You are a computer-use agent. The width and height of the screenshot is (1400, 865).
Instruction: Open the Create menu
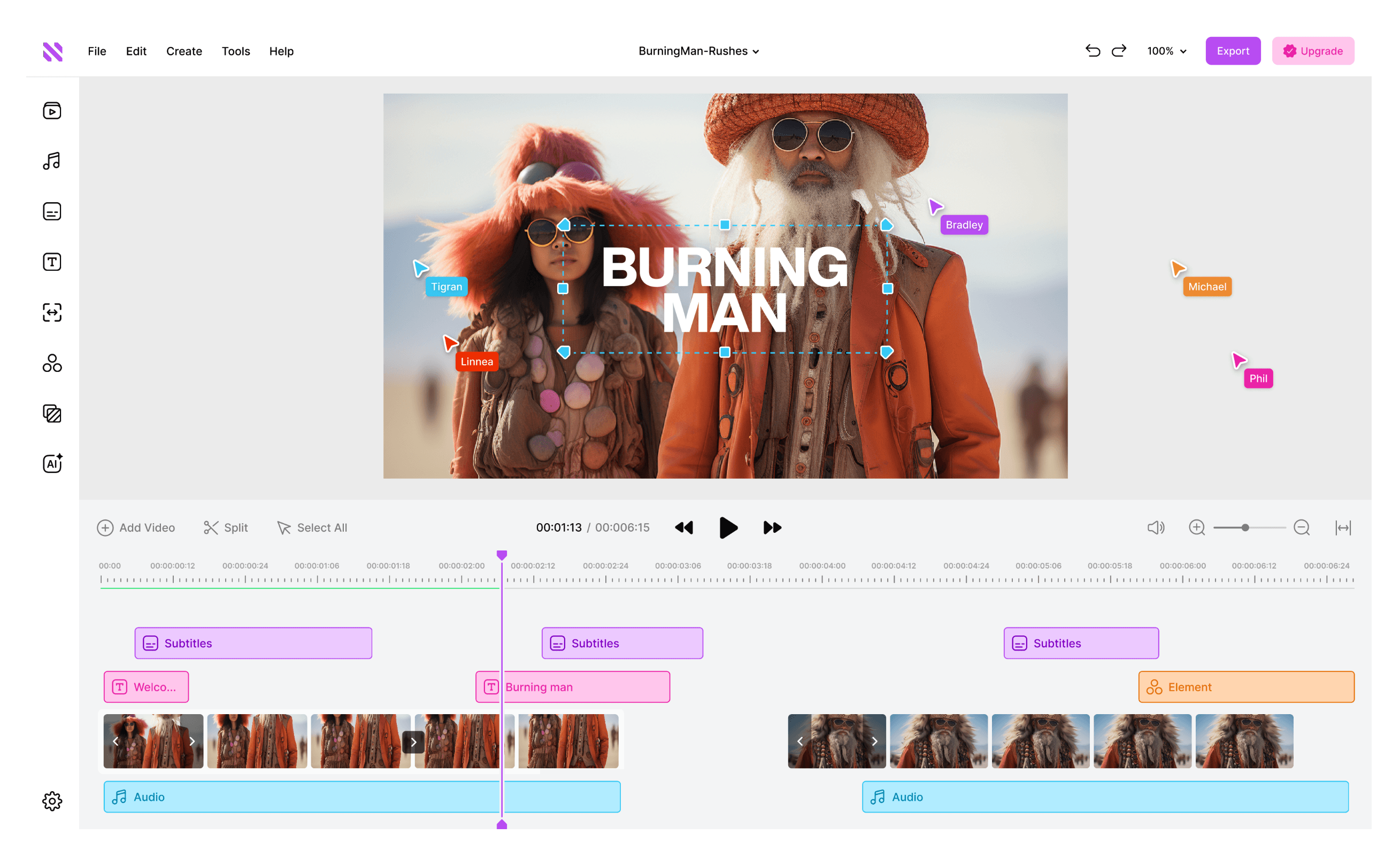click(183, 51)
